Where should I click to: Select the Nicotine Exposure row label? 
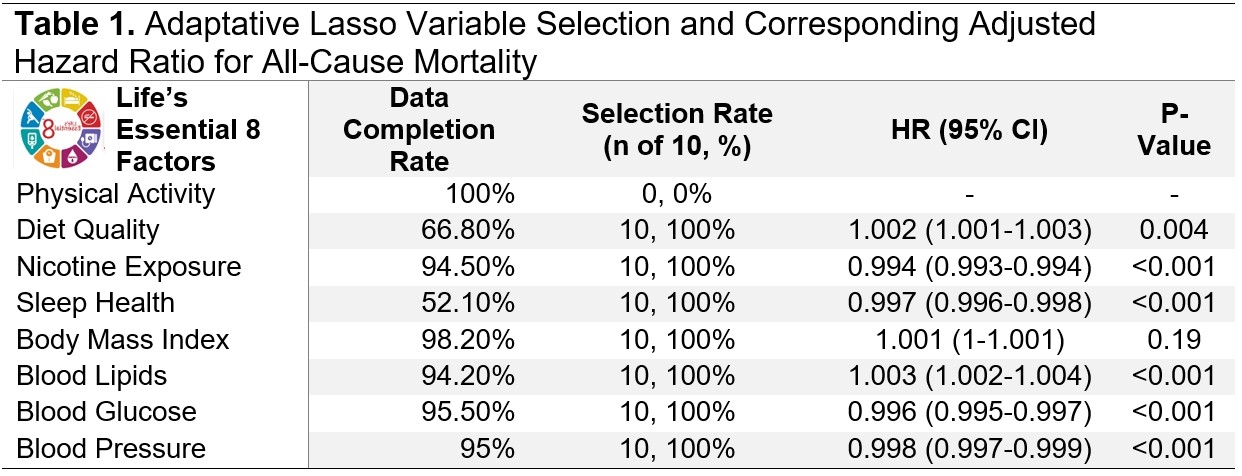tap(128, 266)
